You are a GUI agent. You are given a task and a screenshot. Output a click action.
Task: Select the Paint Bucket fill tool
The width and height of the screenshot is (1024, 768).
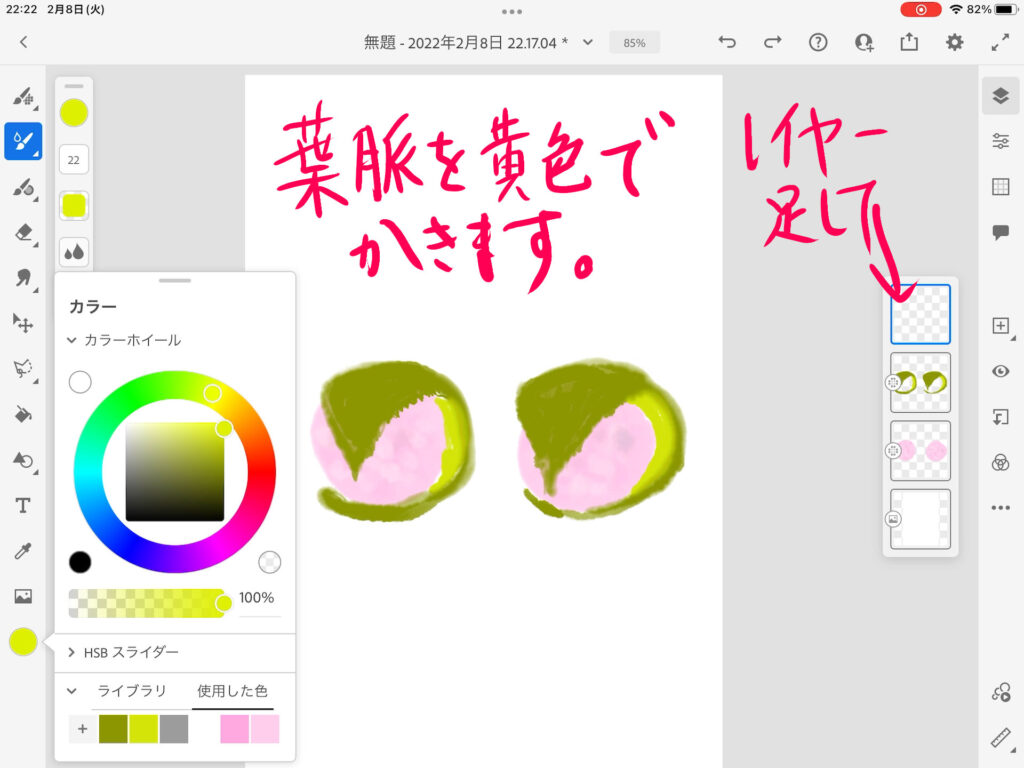tap(23, 414)
